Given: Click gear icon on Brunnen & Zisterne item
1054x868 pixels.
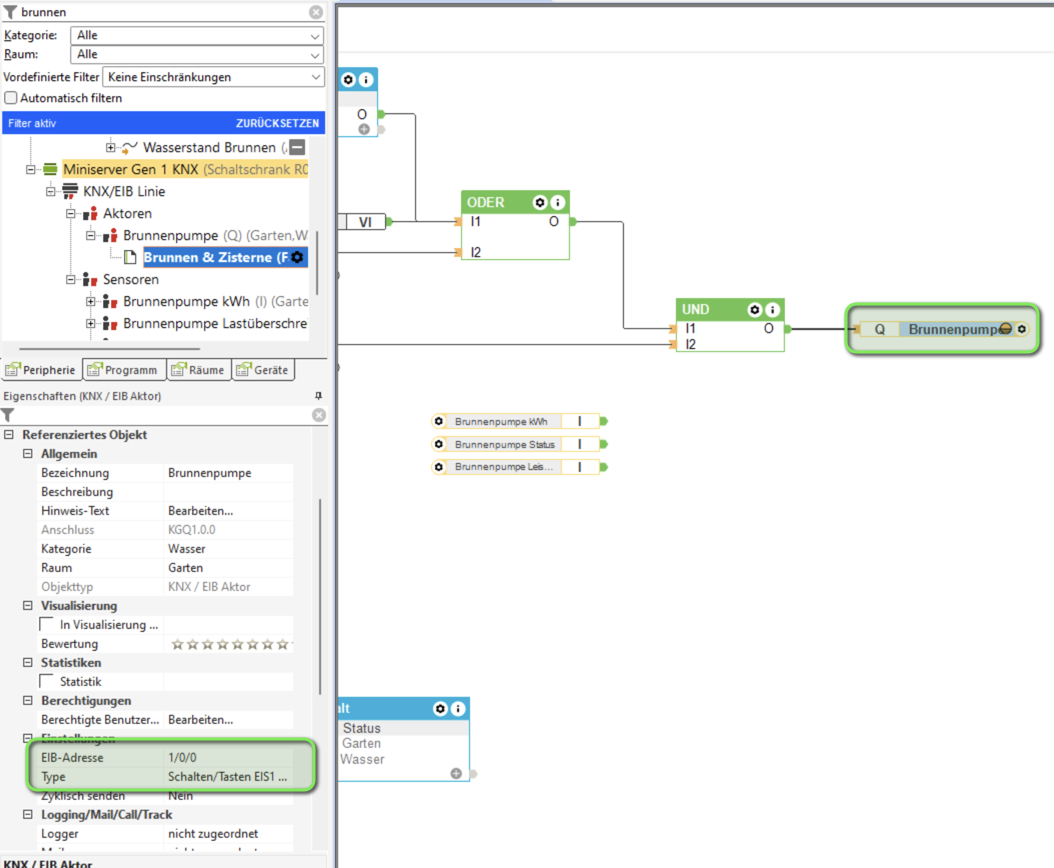Looking at the screenshot, I should [x=297, y=258].
